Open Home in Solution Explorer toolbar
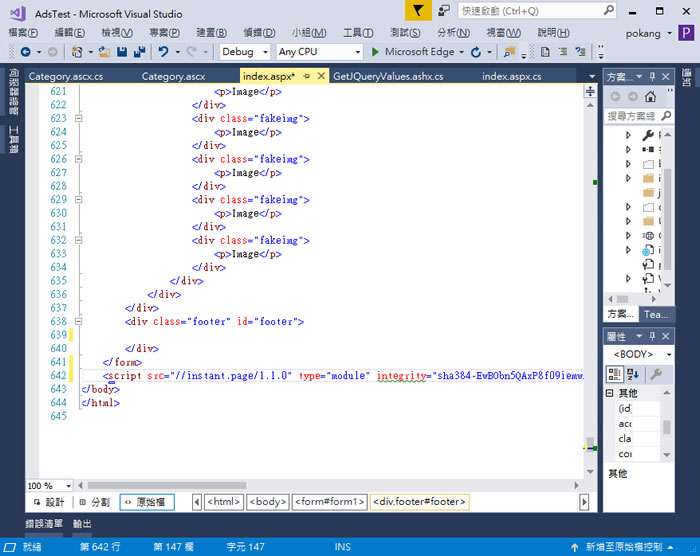This screenshot has height=556, width=700. 650,96
